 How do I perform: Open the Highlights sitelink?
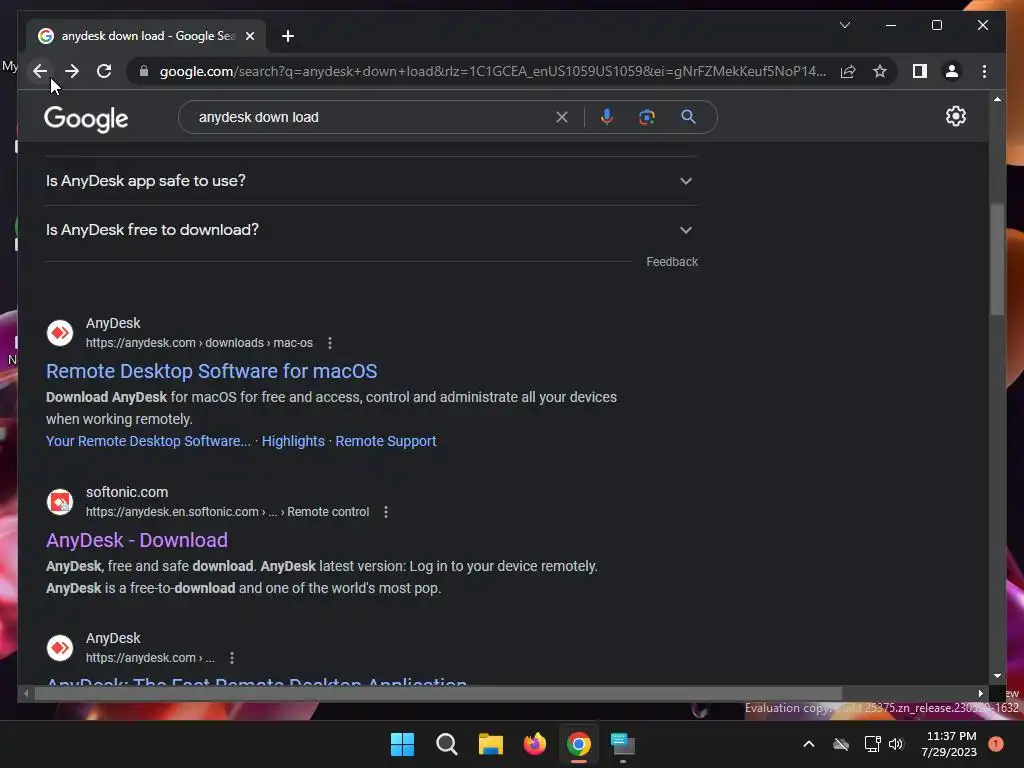coord(293,441)
